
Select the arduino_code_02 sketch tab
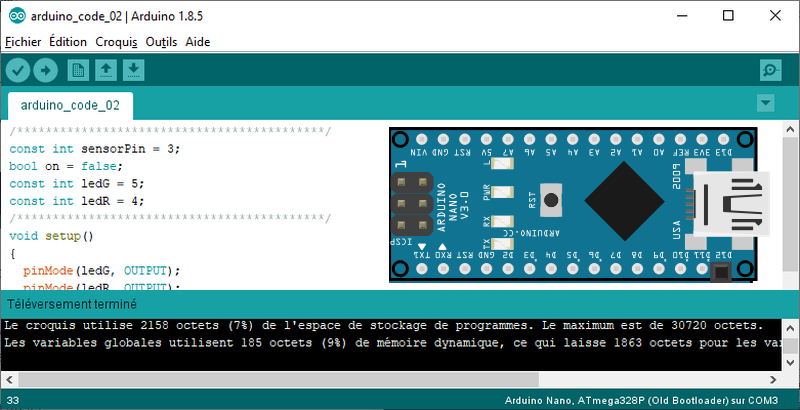coord(70,106)
